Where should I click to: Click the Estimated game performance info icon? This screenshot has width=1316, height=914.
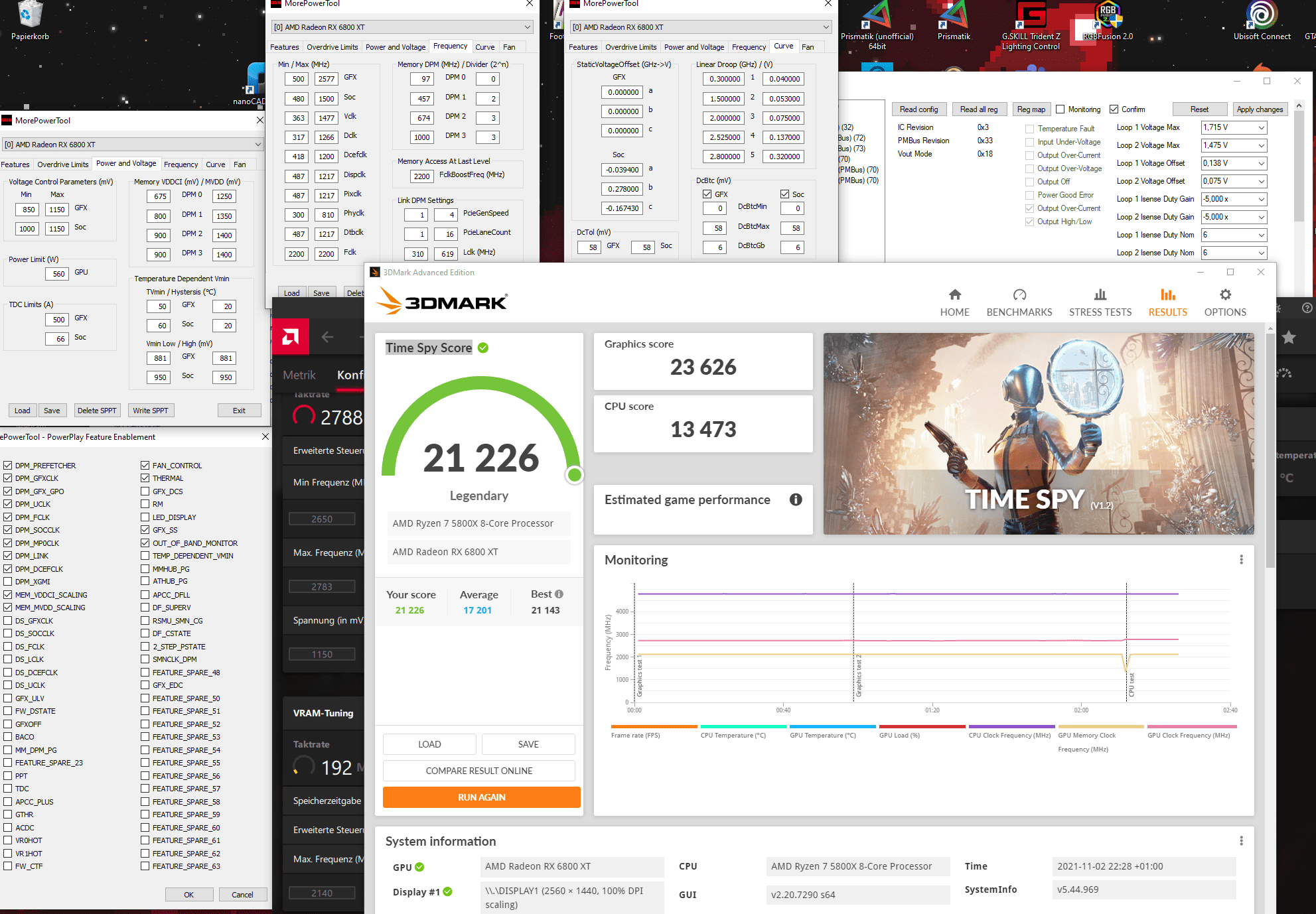coord(795,499)
